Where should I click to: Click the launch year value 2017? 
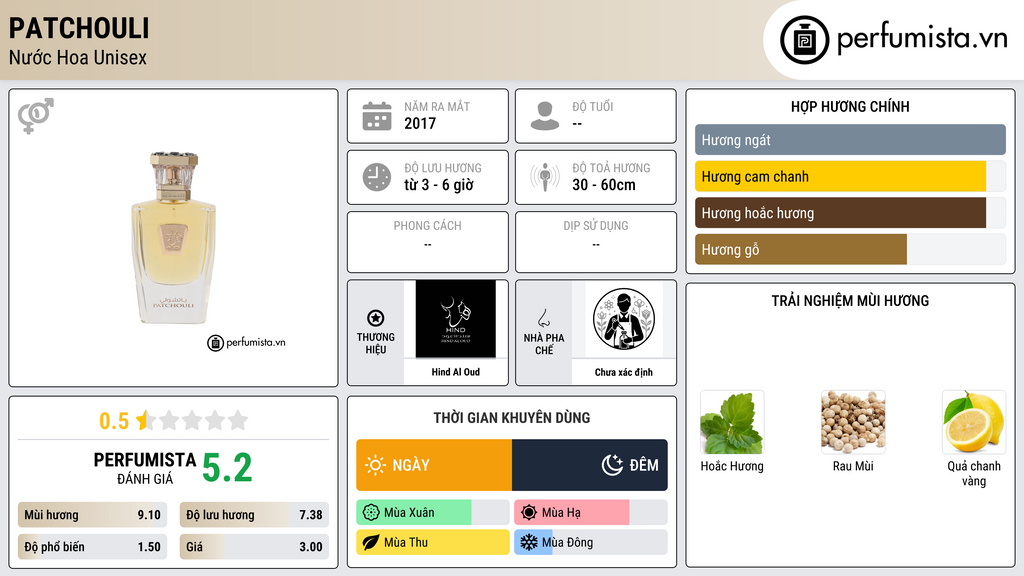[x=420, y=123]
